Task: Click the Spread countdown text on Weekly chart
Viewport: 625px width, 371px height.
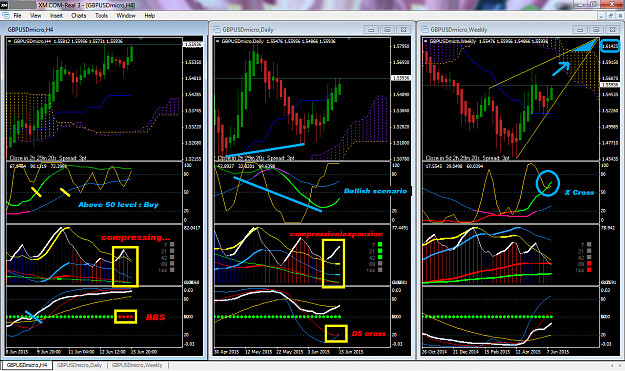Action: point(467,158)
